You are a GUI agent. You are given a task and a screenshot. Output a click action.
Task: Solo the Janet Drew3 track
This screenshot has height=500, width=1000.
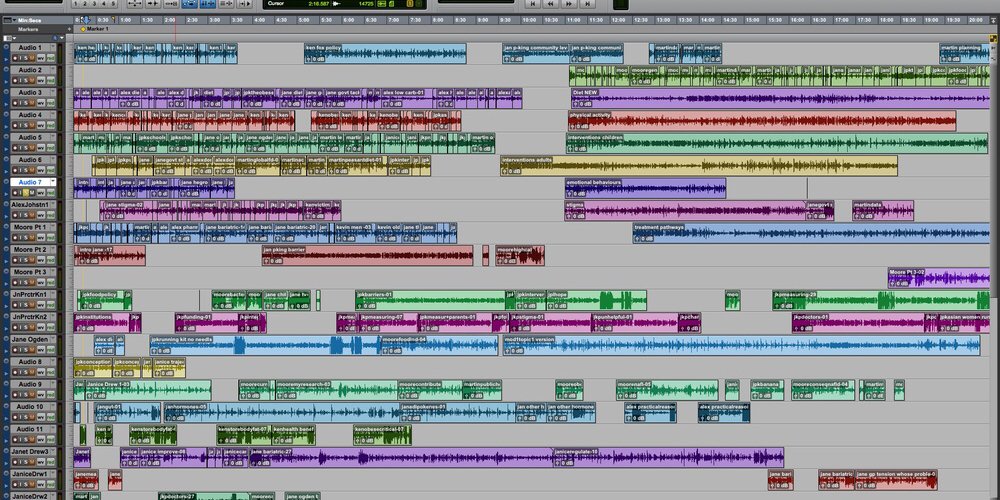(x=26, y=462)
